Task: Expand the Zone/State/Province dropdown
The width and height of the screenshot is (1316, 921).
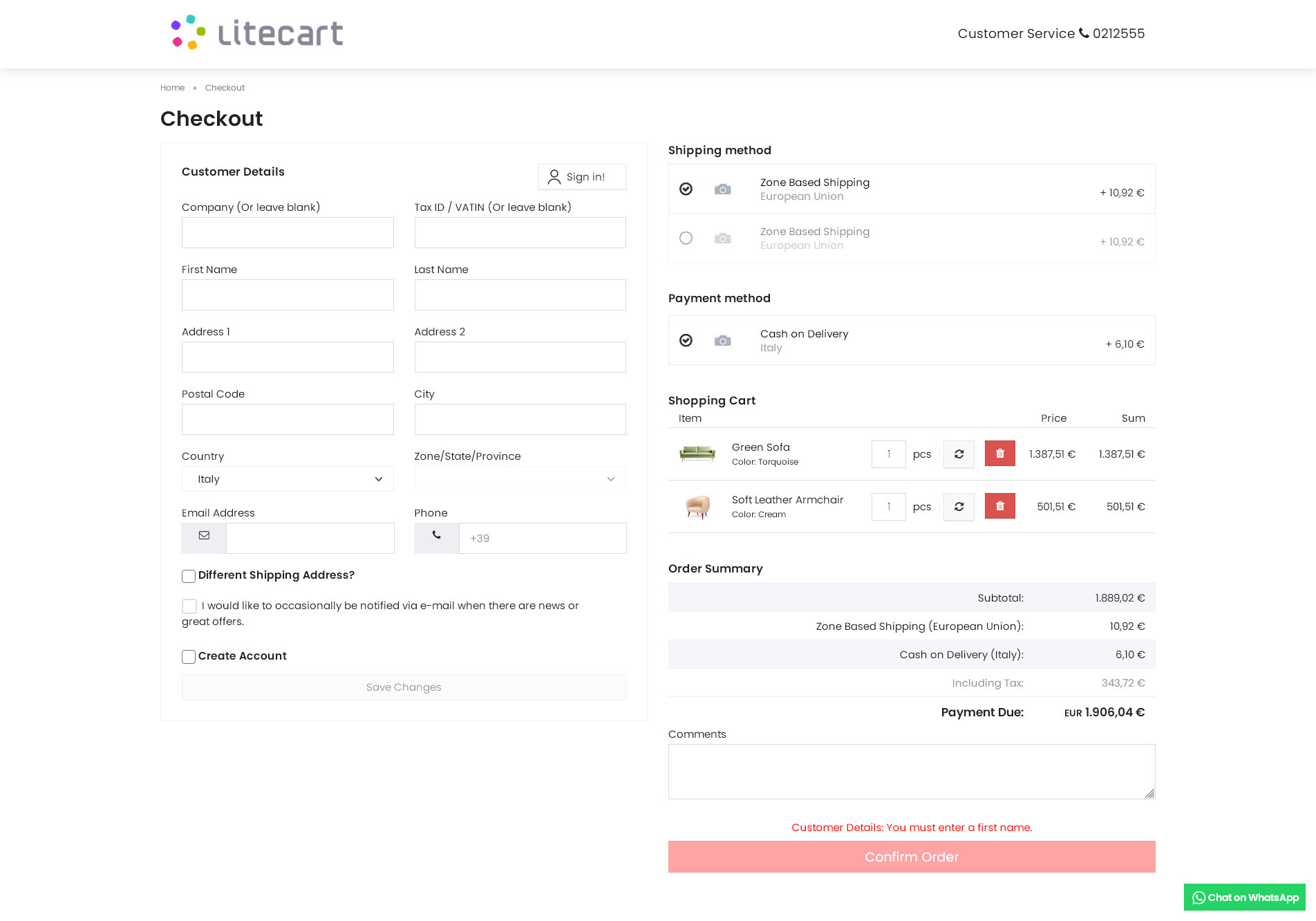Action: point(520,479)
